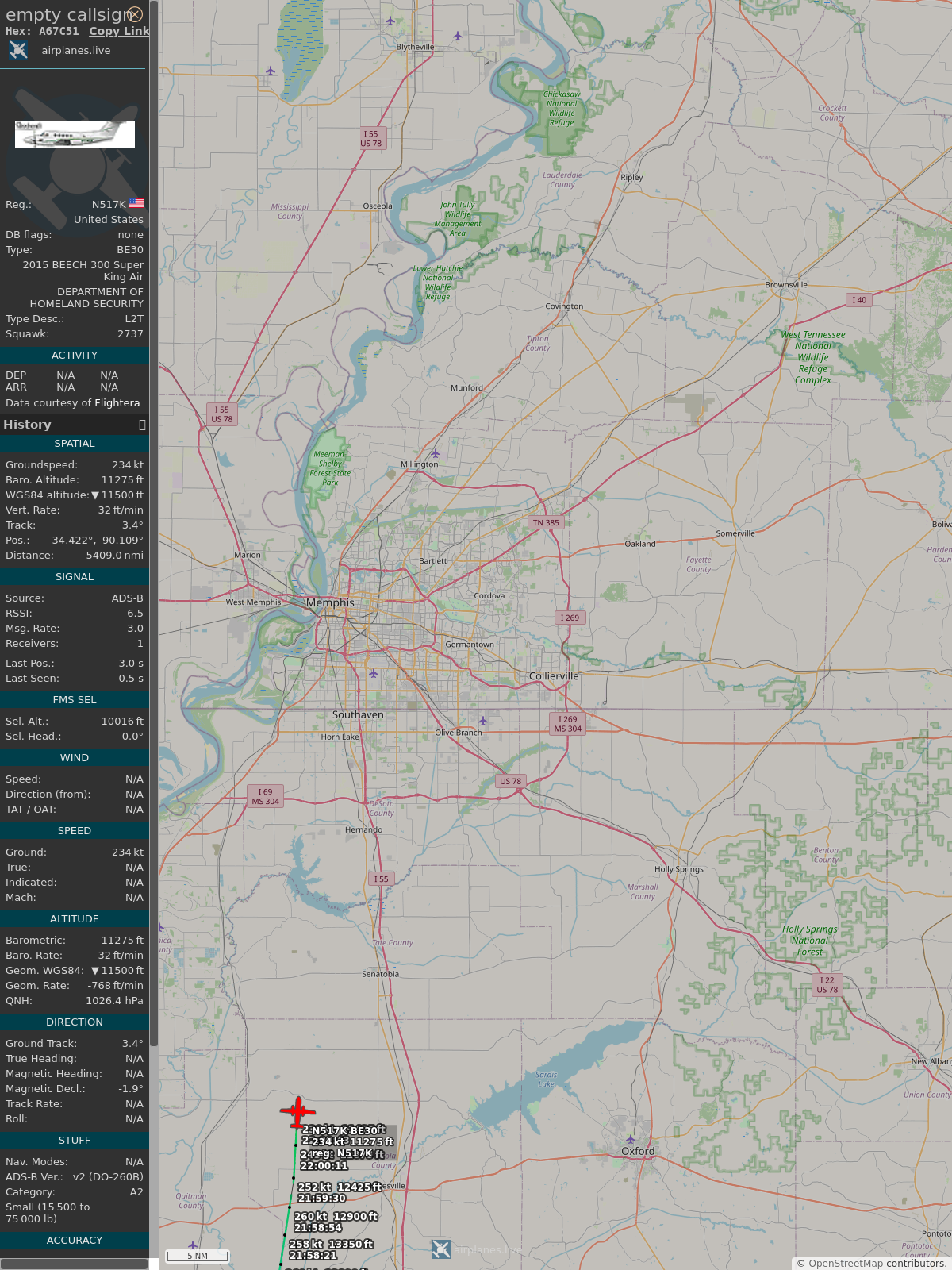Click the SIGNAL section header
The image size is (952, 1270).
click(x=75, y=577)
